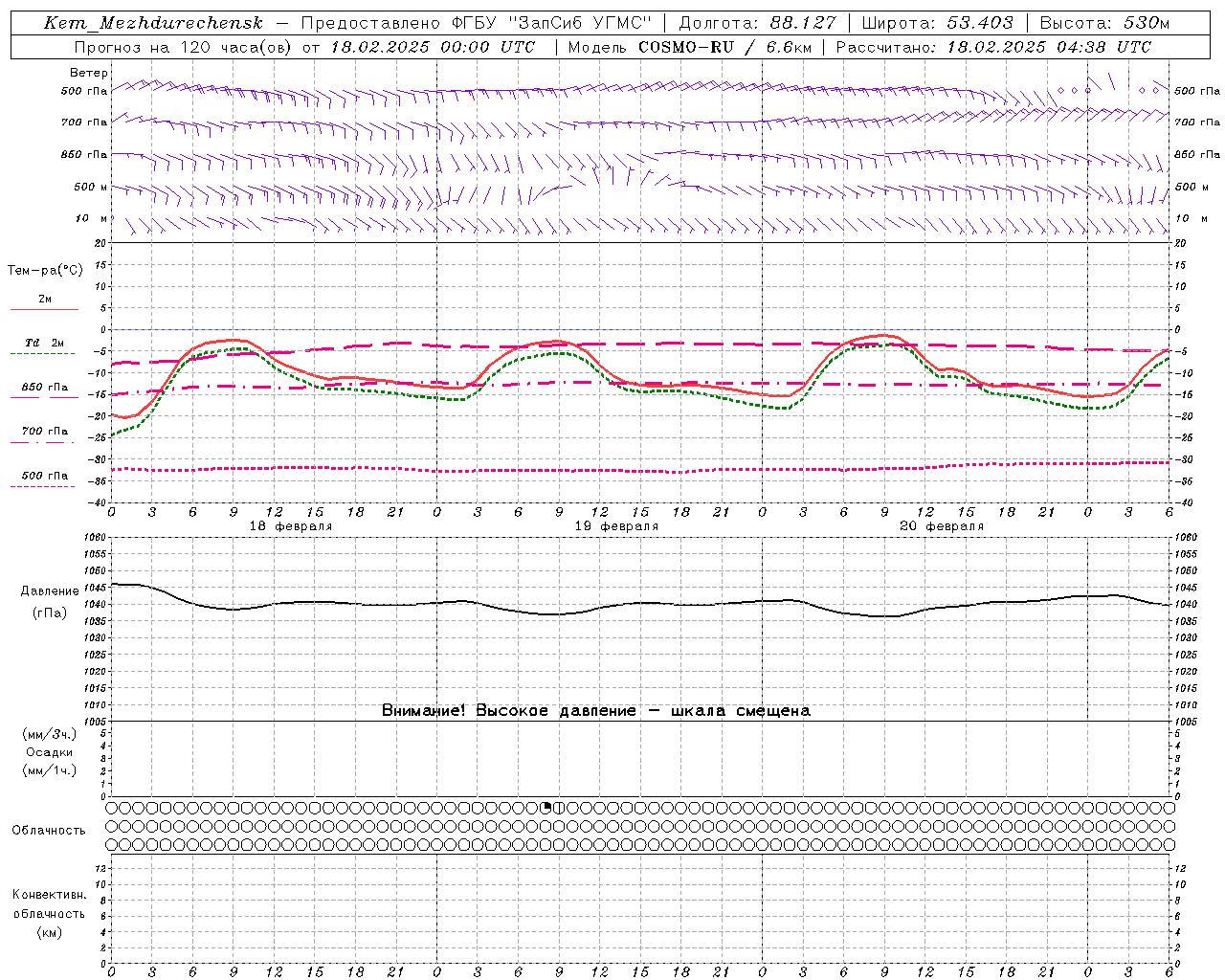This screenshot has width=1225, height=980.
Task: Click the '20 февраля' date label
Action: point(942,526)
